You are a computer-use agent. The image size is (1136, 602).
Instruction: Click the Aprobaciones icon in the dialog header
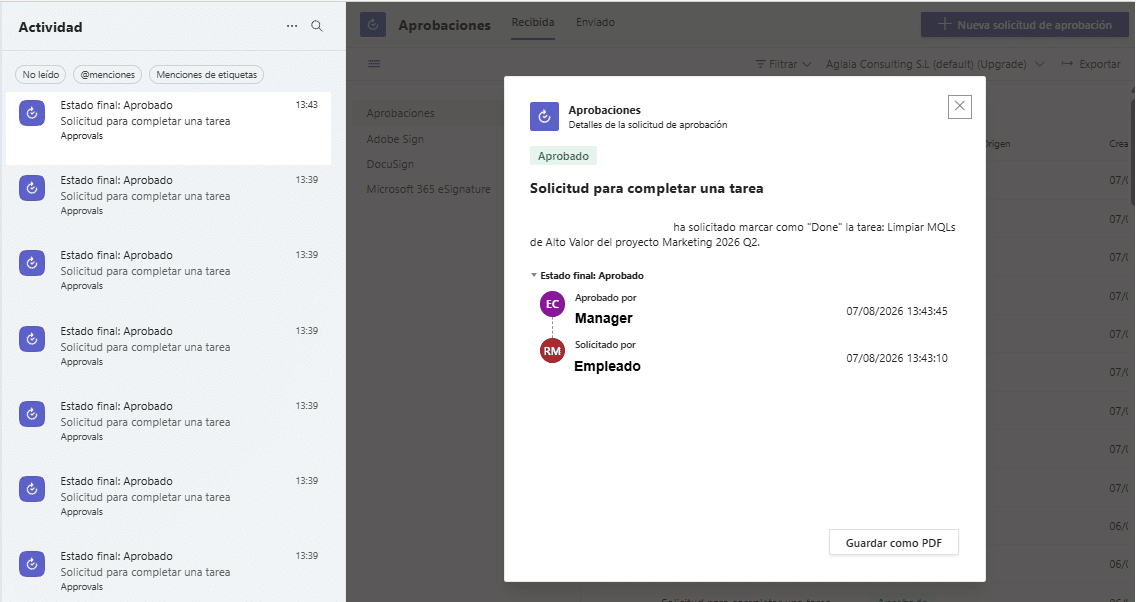tap(544, 116)
